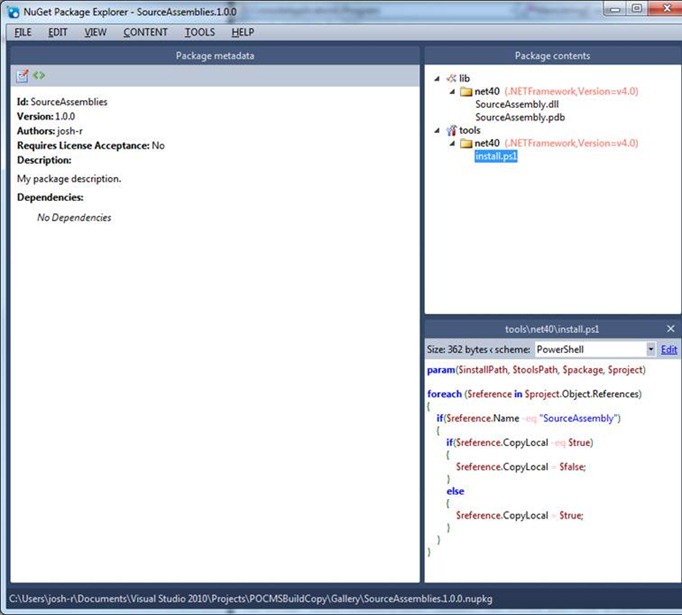Open the FILE menu

tap(23, 32)
